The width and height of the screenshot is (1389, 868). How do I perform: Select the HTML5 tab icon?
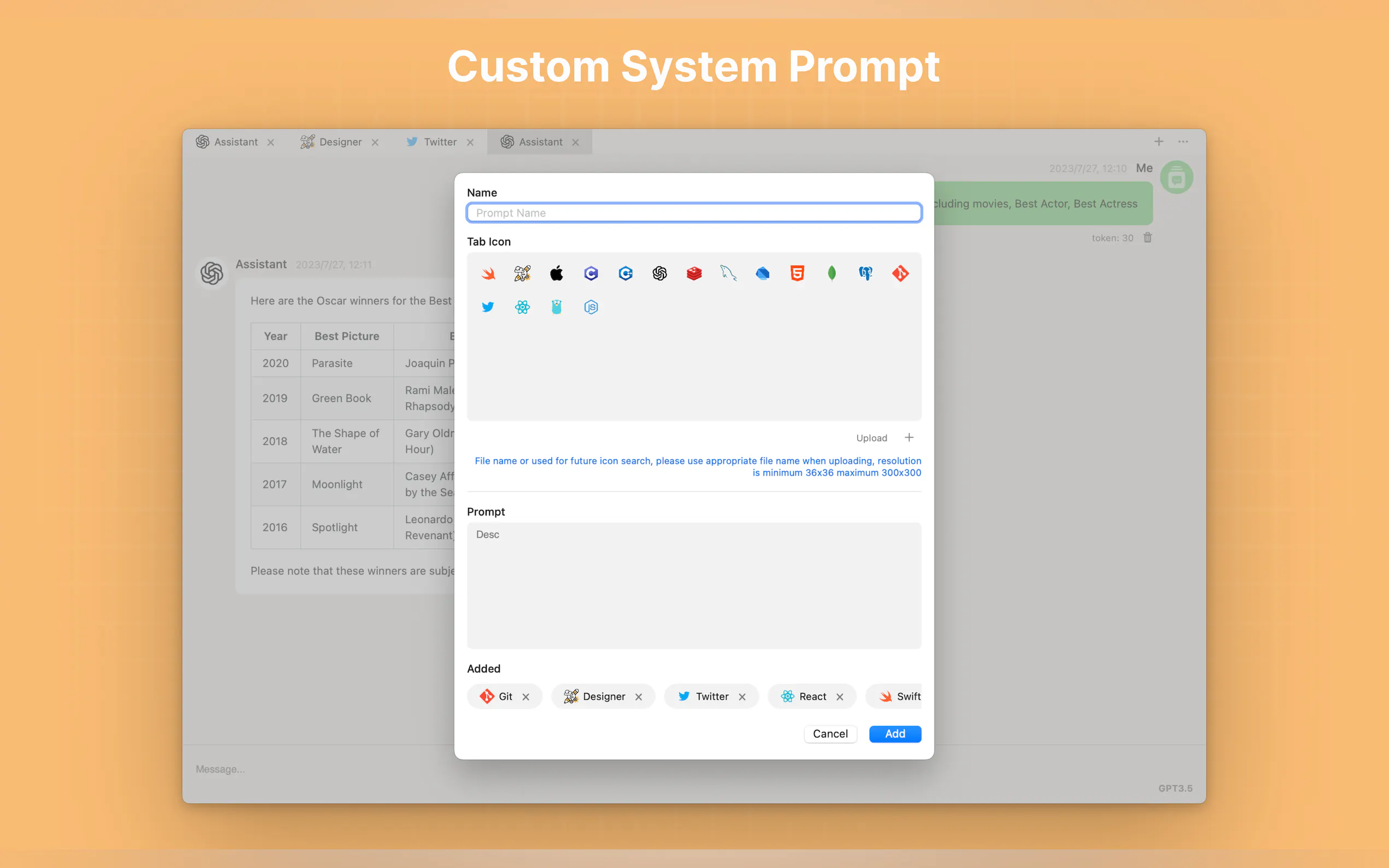coord(797,274)
